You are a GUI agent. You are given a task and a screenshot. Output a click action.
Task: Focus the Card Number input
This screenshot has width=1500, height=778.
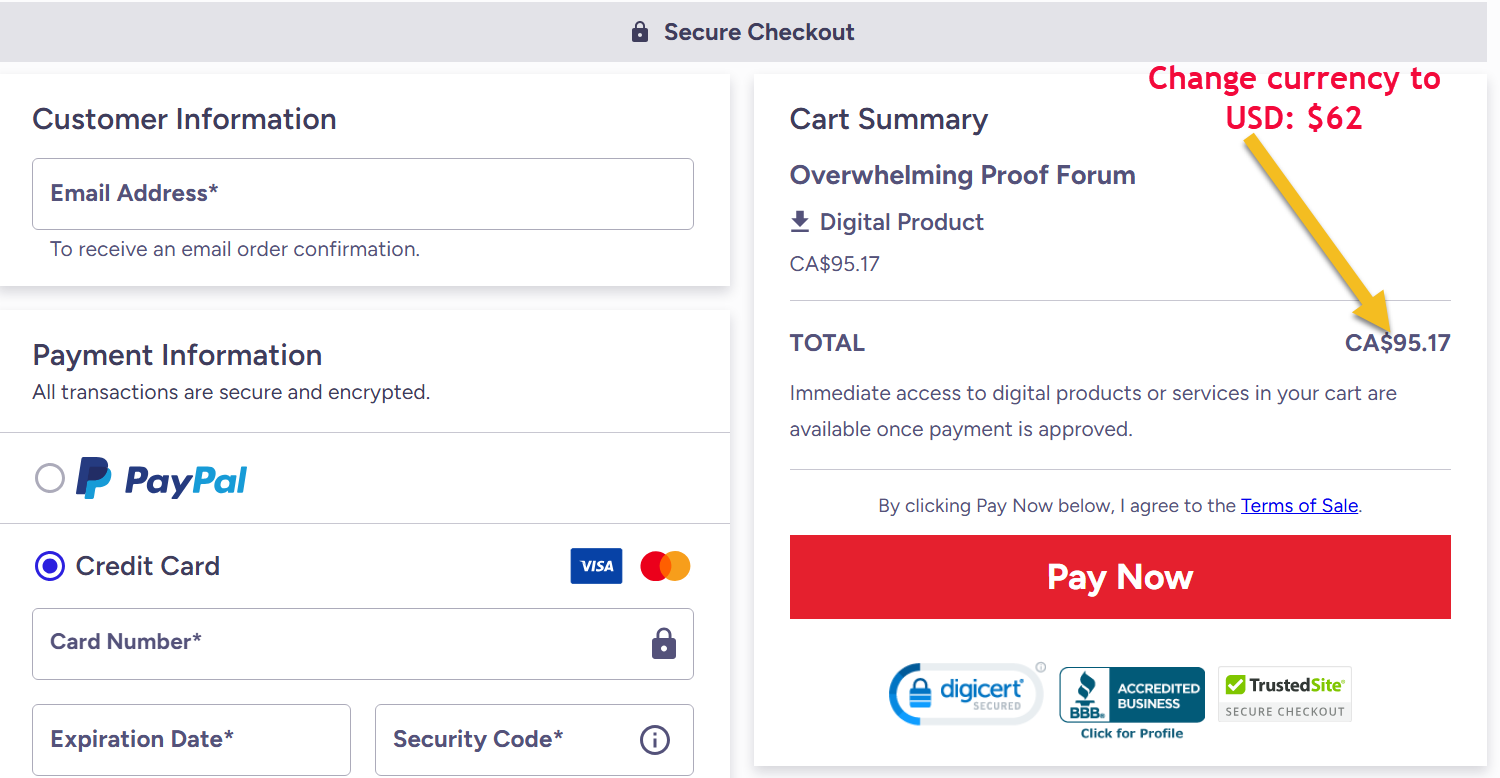340,643
